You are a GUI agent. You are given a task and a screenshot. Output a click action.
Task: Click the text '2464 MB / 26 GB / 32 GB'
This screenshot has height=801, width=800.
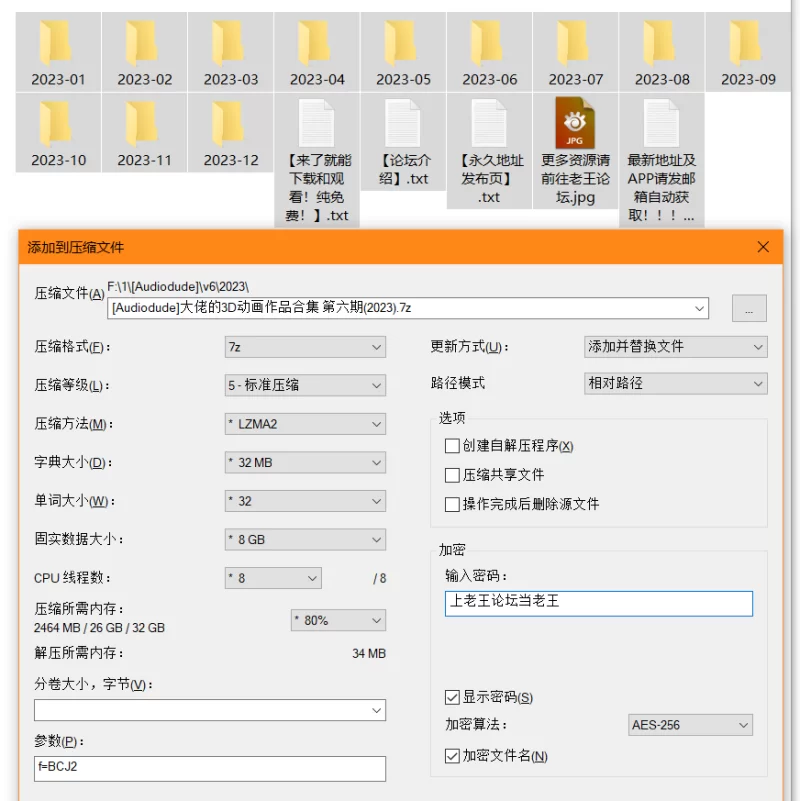point(99,628)
